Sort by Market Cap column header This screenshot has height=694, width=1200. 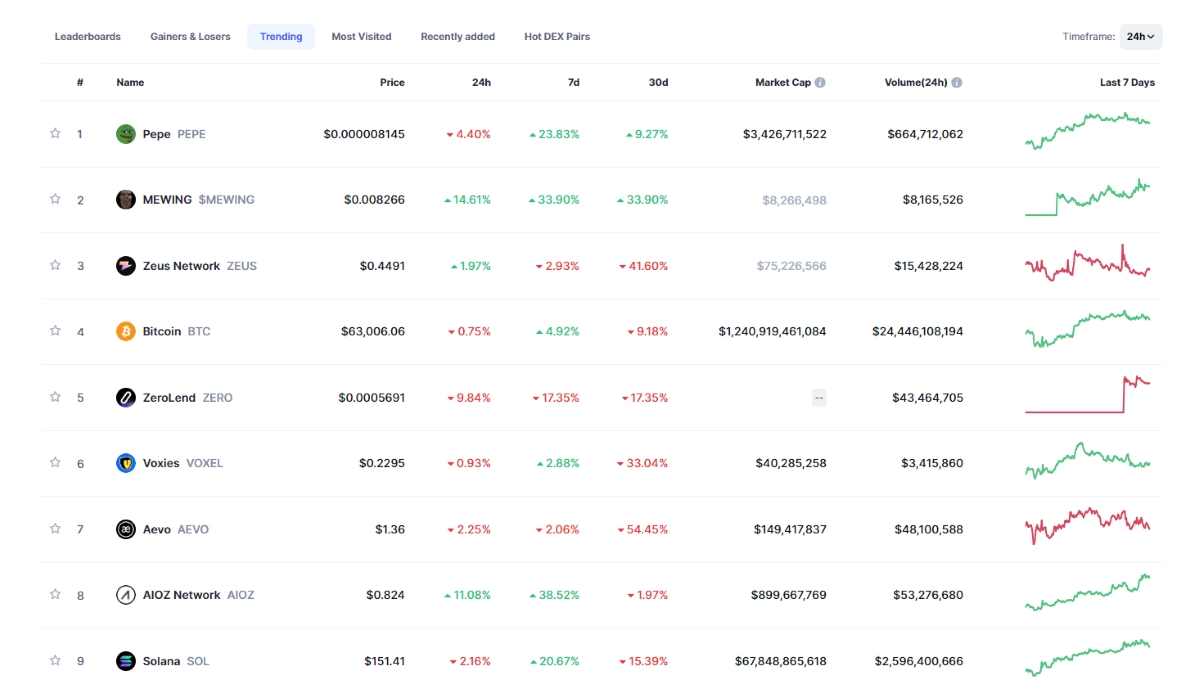pos(783,82)
